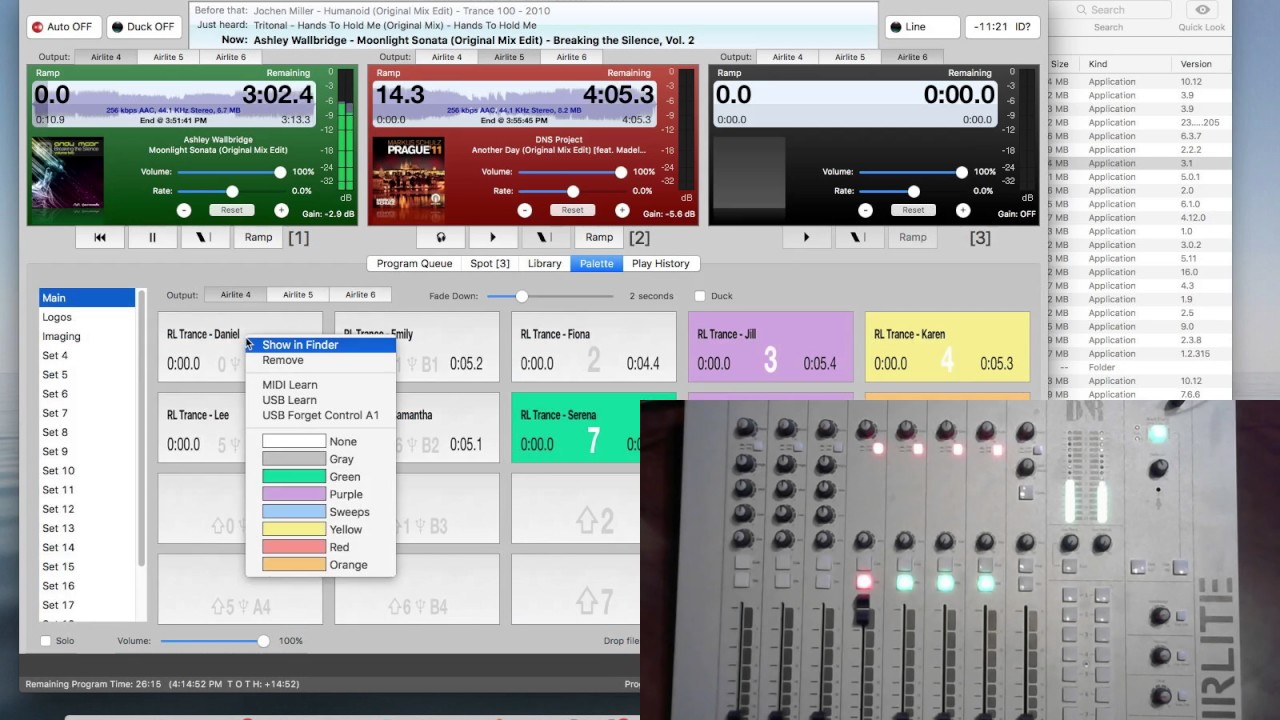Toggle Ramp on player 1
Image resolution: width=1280 pixels, height=720 pixels.
(x=258, y=237)
